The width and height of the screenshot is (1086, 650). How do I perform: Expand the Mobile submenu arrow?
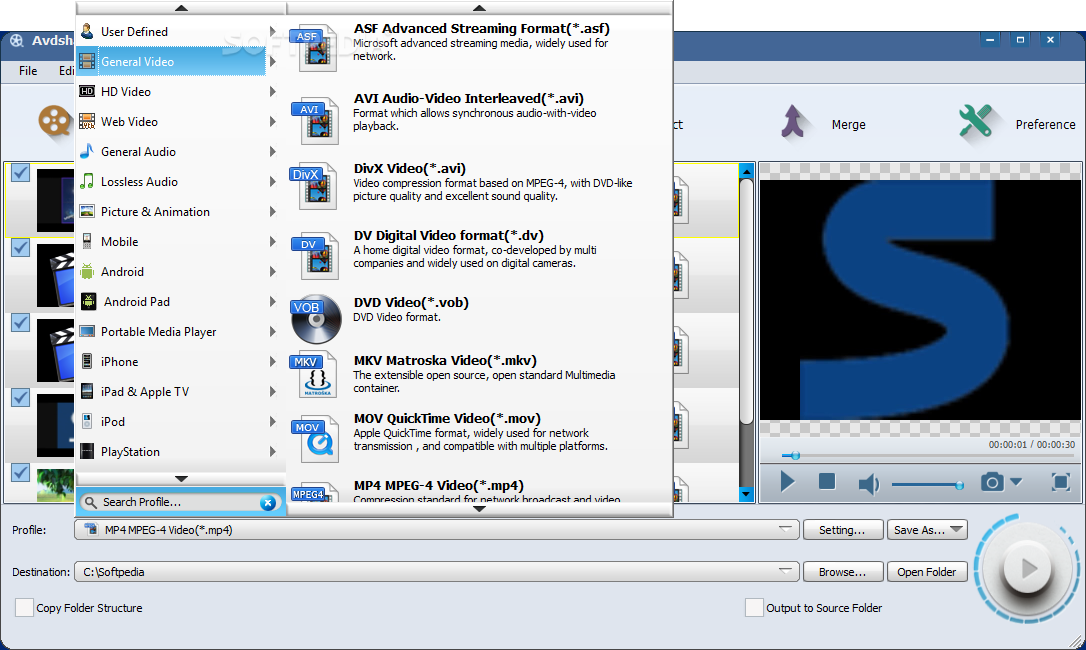pyautogui.click(x=273, y=241)
